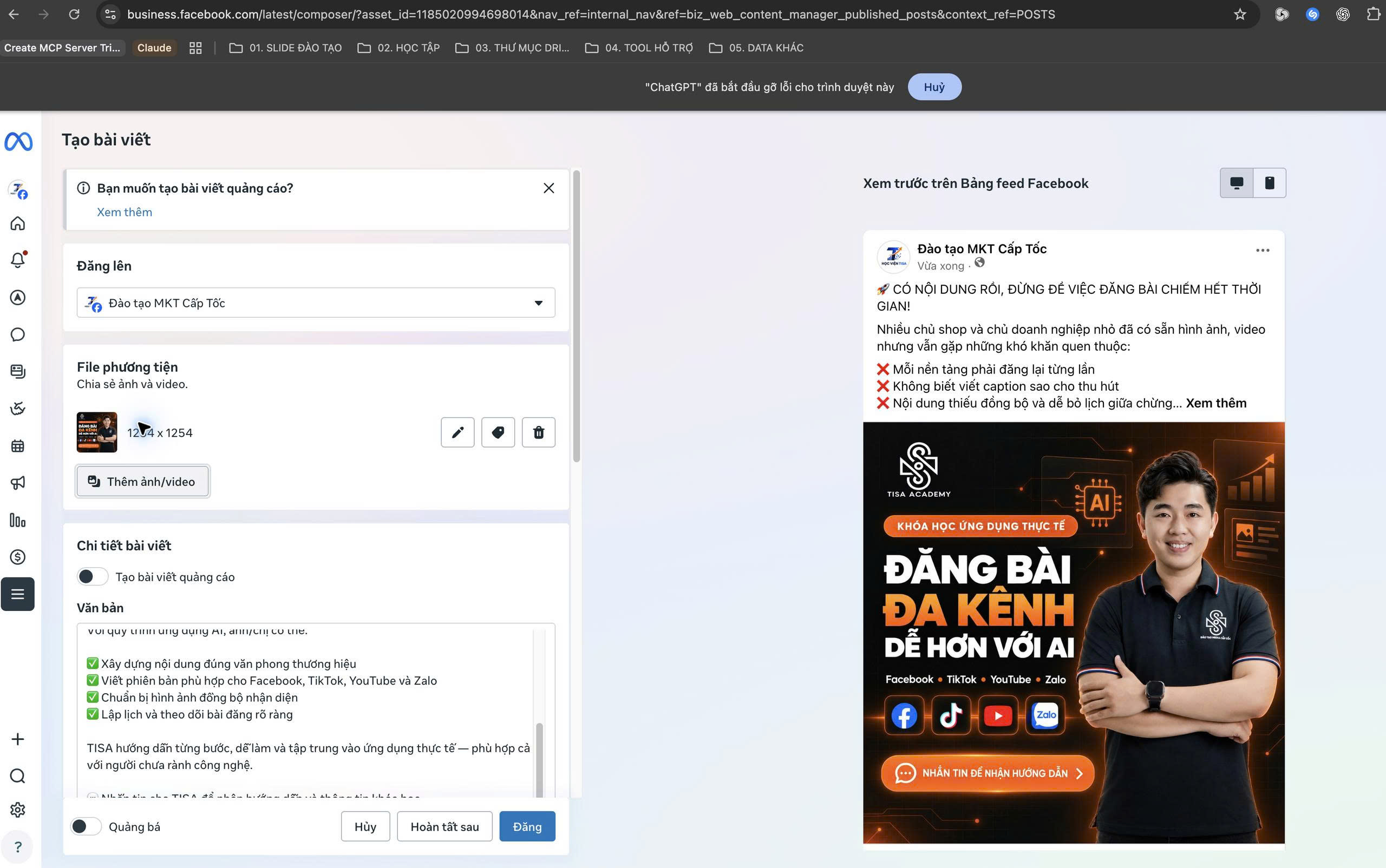Click the Xem thêm link in banner
Image resolution: width=1386 pixels, height=868 pixels.
(x=125, y=213)
